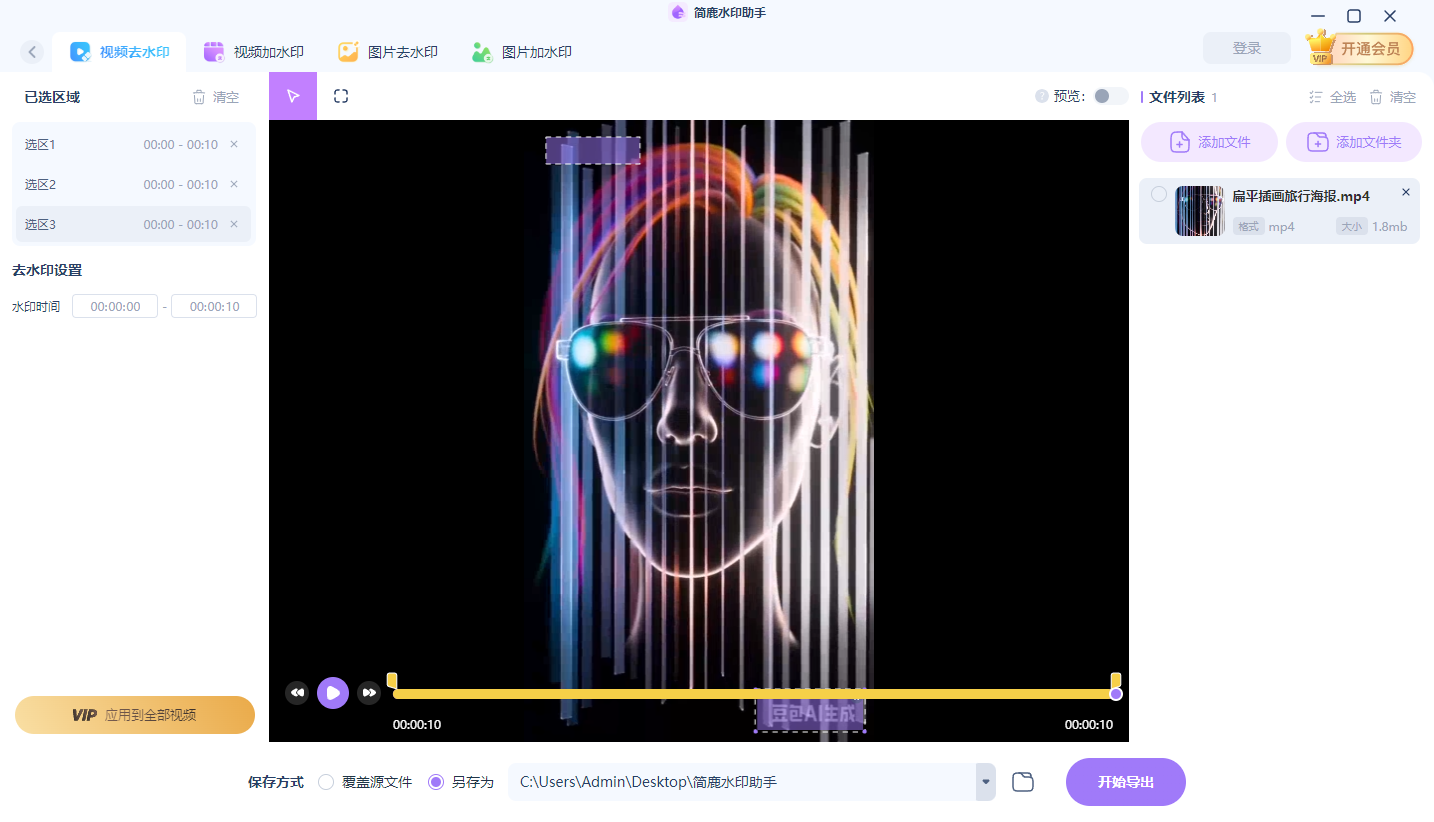1434x822 pixels.
Task: Select the 覆盖源文件 radio option
Action: [326, 782]
